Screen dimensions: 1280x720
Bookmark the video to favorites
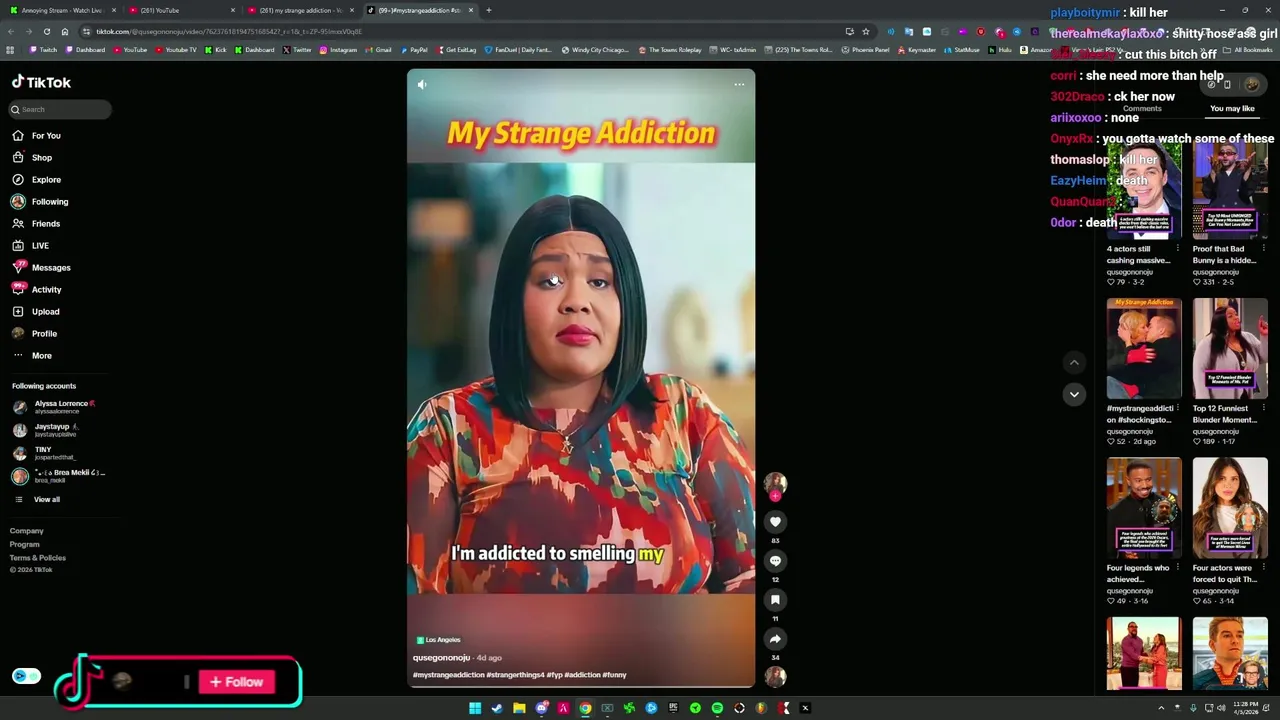click(x=775, y=600)
